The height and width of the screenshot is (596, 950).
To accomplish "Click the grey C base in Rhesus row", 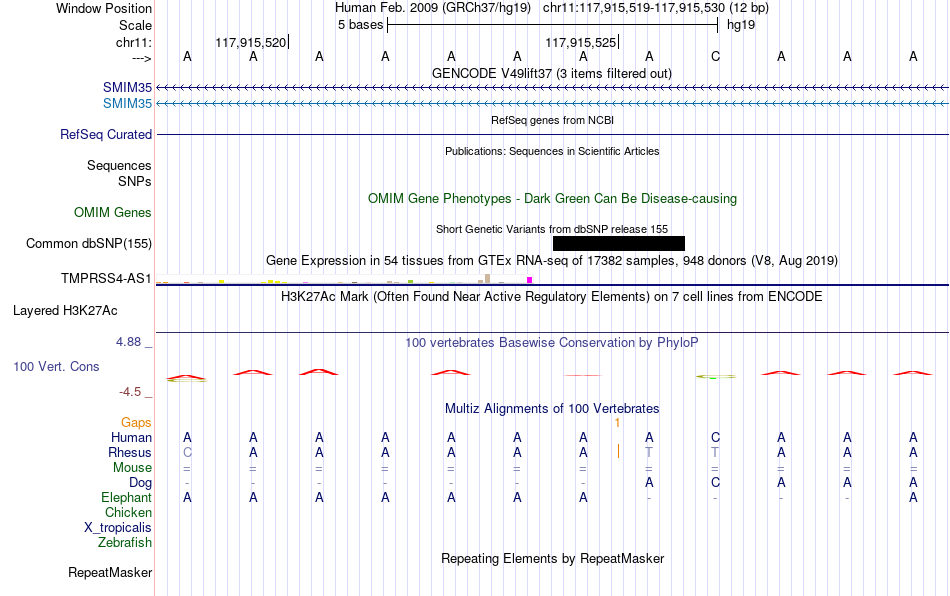I will point(187,452).
